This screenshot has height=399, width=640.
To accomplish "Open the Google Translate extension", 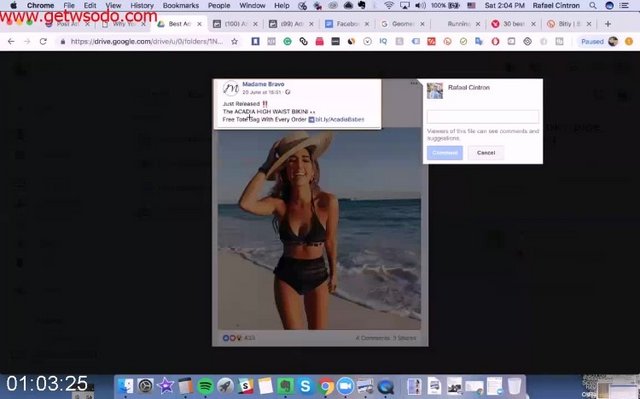I will point(479,41).
